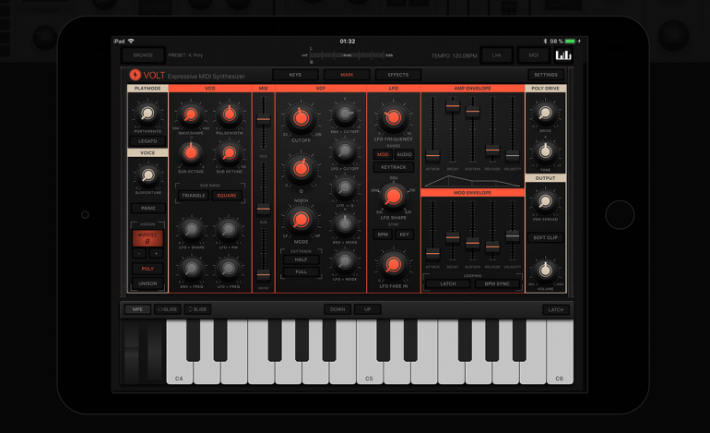This screenshot has height=433, width=710.
Task: Set LFO range to Audio
Action: 404,155
